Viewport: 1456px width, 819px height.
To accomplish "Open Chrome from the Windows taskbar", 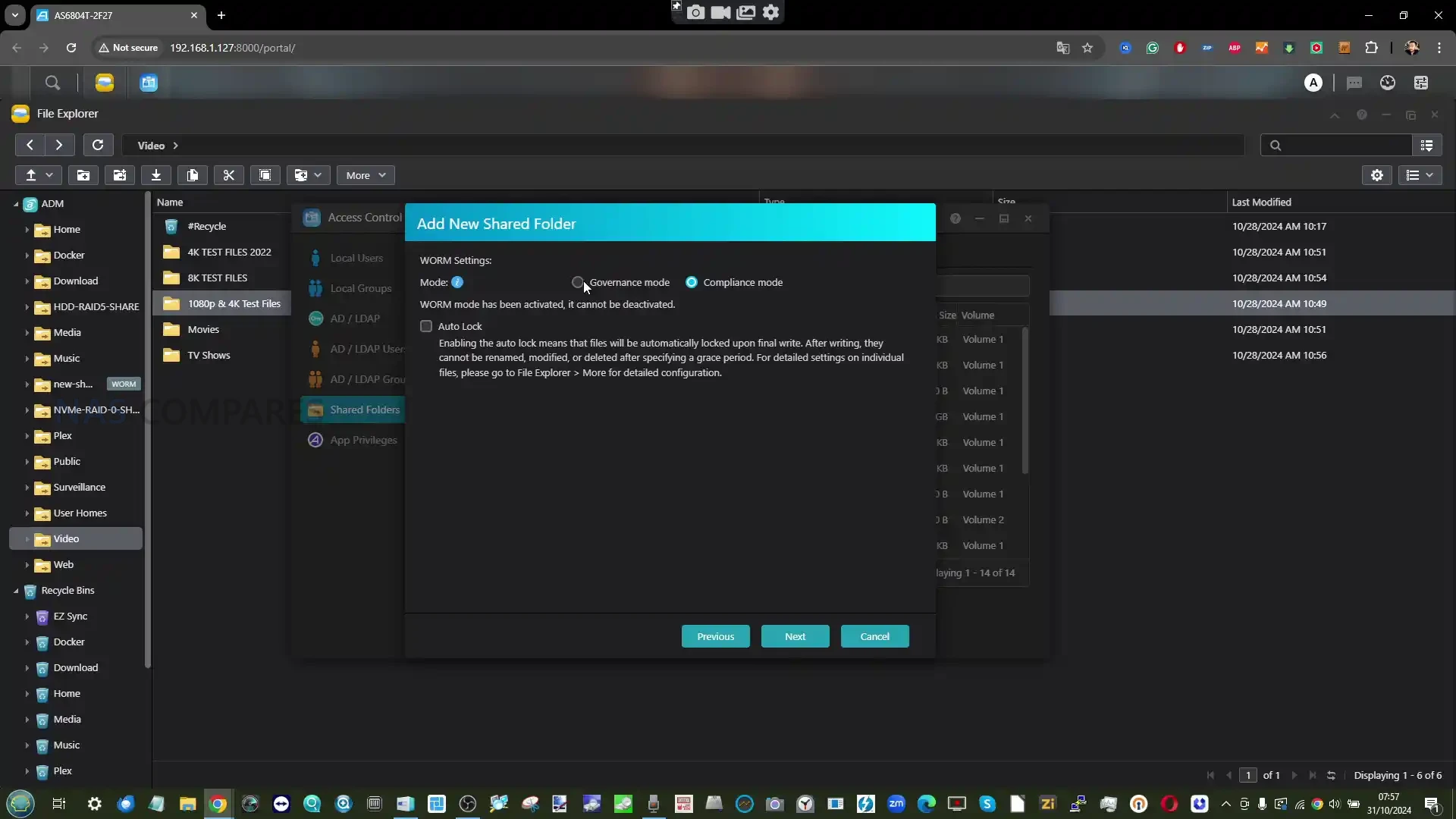I will coord(218,804).
